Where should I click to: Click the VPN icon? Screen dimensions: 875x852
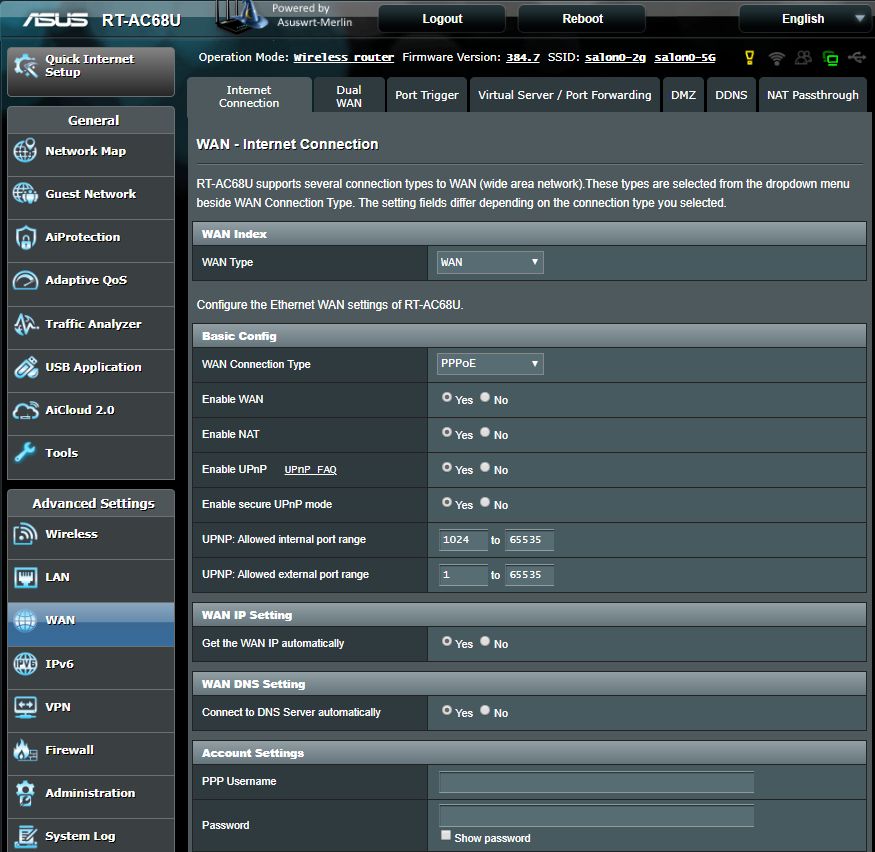(x=25, y=707)
